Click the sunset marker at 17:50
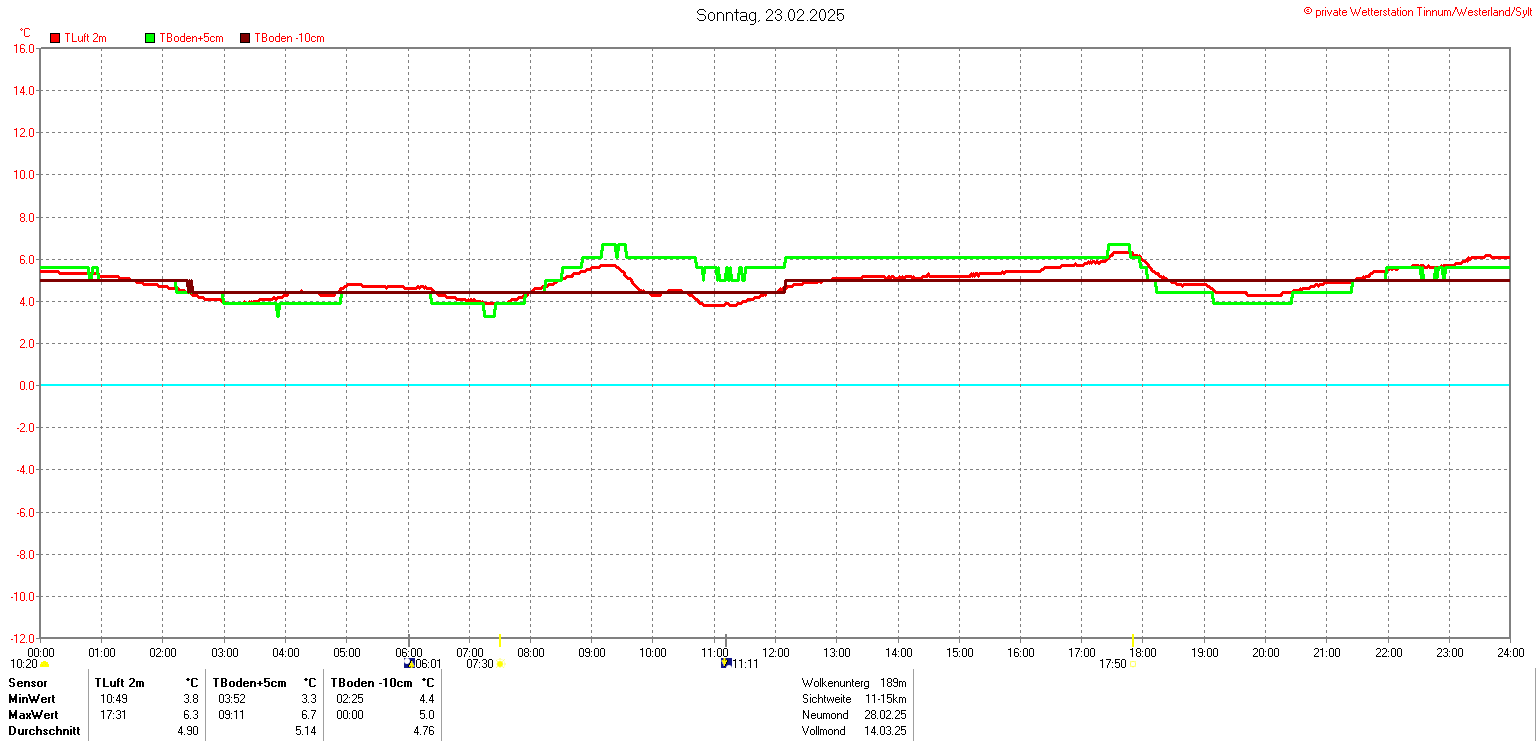 point(1132,664)
